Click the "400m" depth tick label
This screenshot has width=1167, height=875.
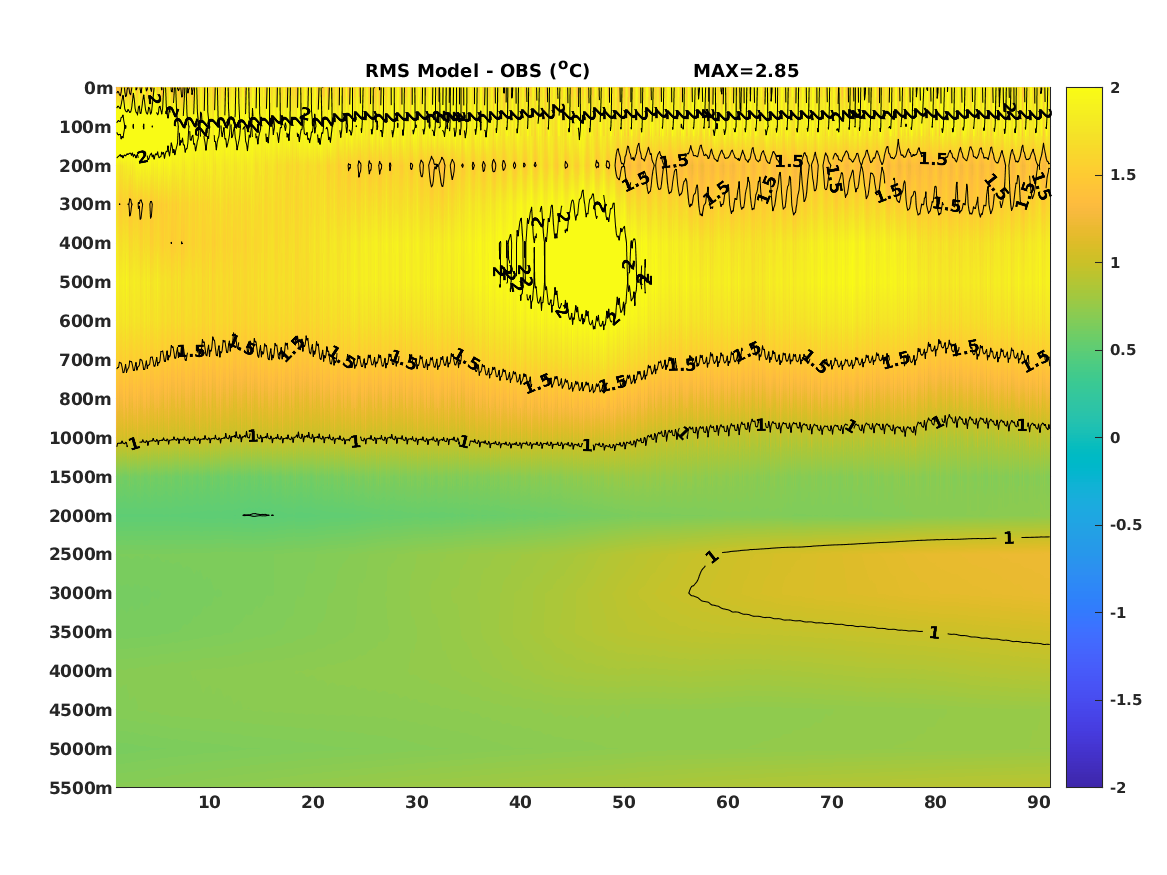[86, 243]
